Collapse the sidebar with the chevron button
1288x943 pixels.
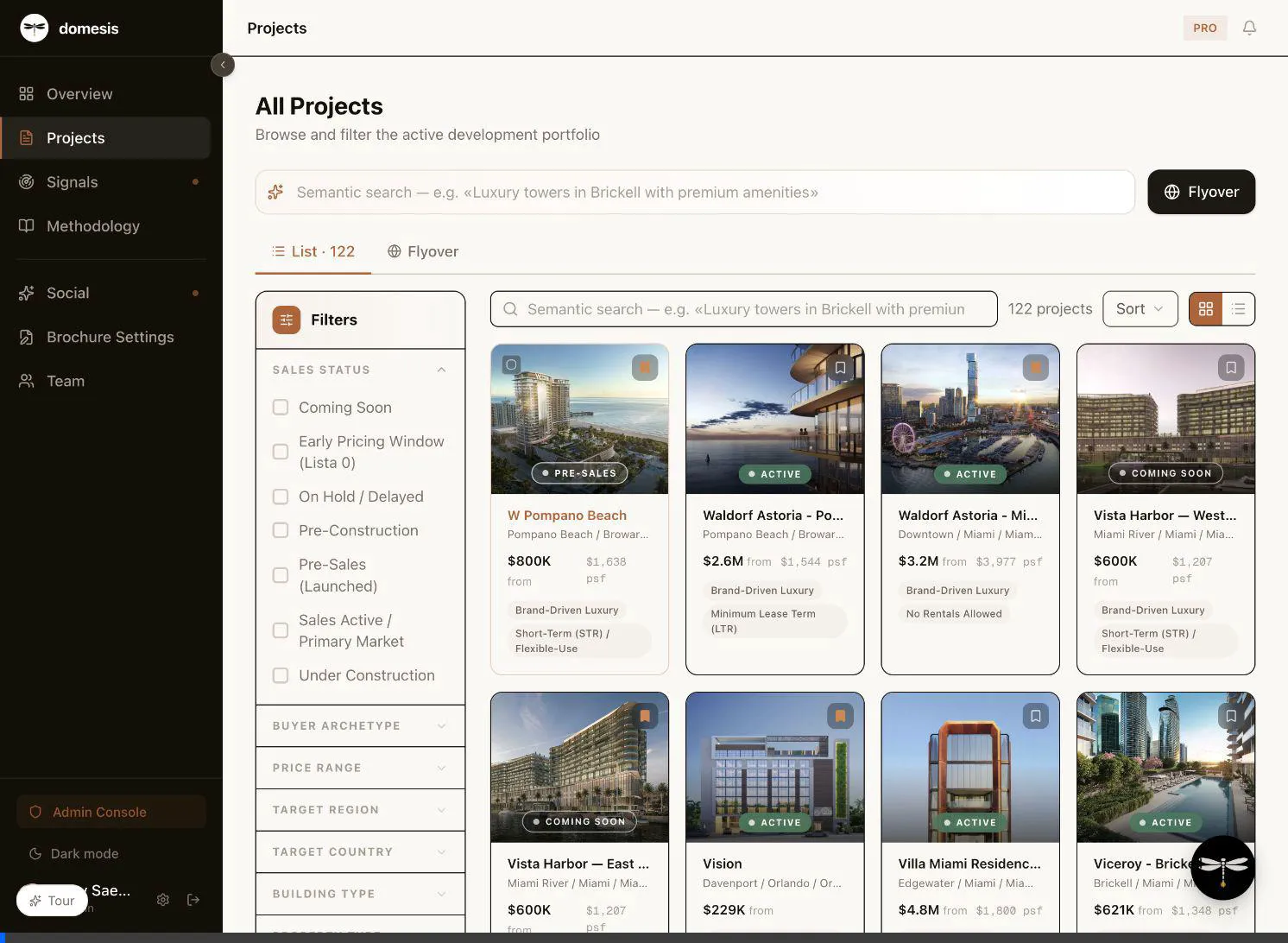click(223, 65)
